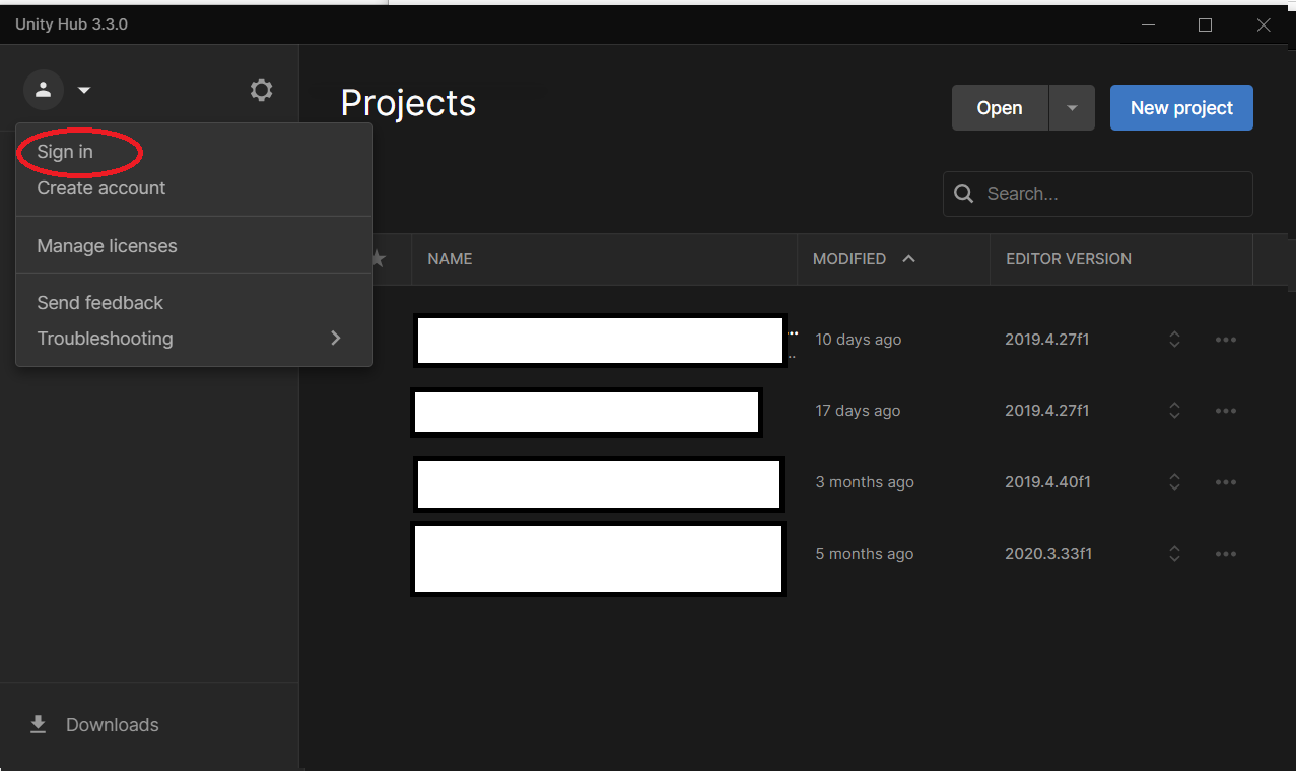This screenshot has height=771, width=1297.
Task: Choose Create account menu entry
Action: pos(101,188)
